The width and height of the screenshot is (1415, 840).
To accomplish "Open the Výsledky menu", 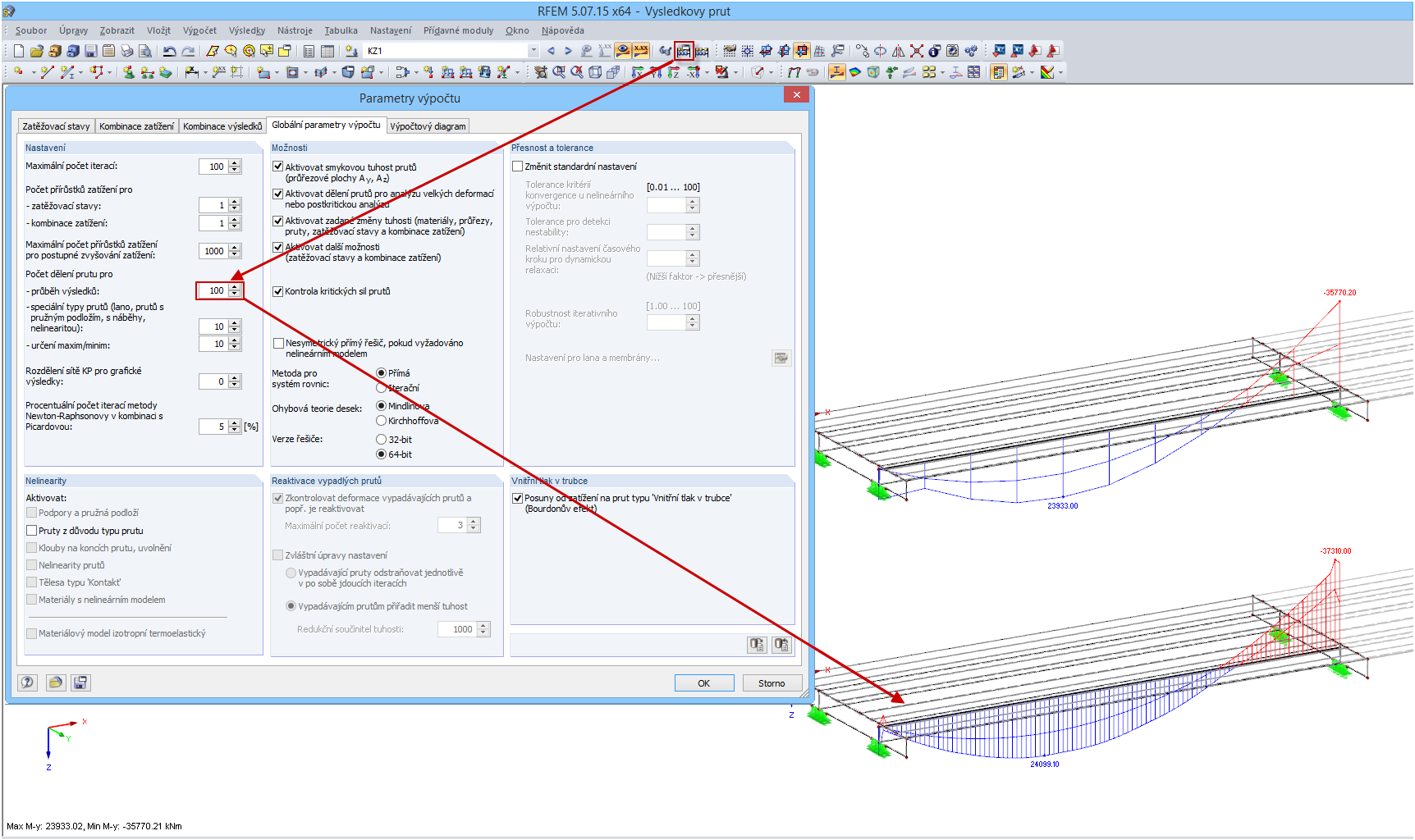I will click(247, 30).
